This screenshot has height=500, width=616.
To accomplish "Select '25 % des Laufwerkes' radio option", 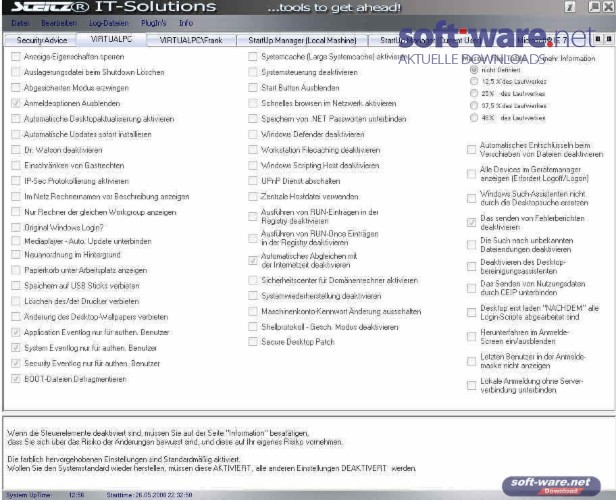I will click(474, 93).
